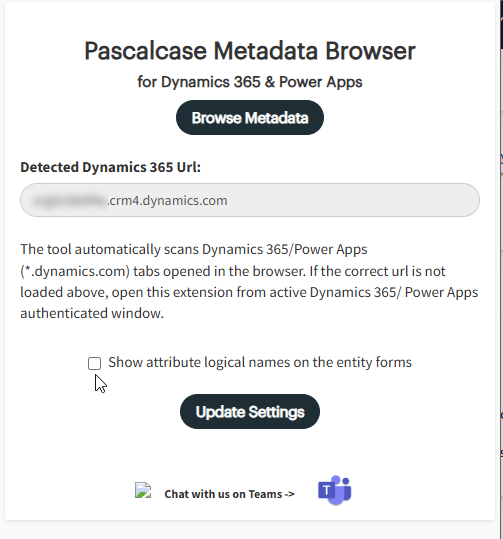Click the Browse Metadata button
Viewport: 503px width, 539px height.
250,118
